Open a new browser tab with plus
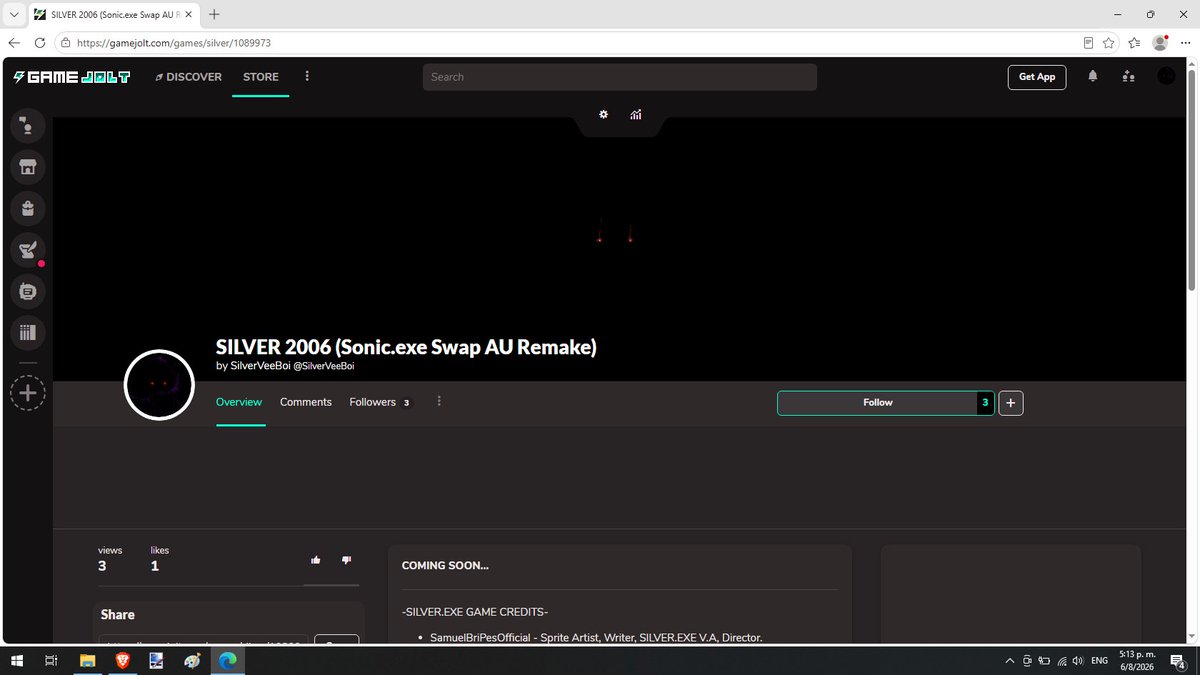The width and height of the screenshot is (1200, 675). point(214,14)
